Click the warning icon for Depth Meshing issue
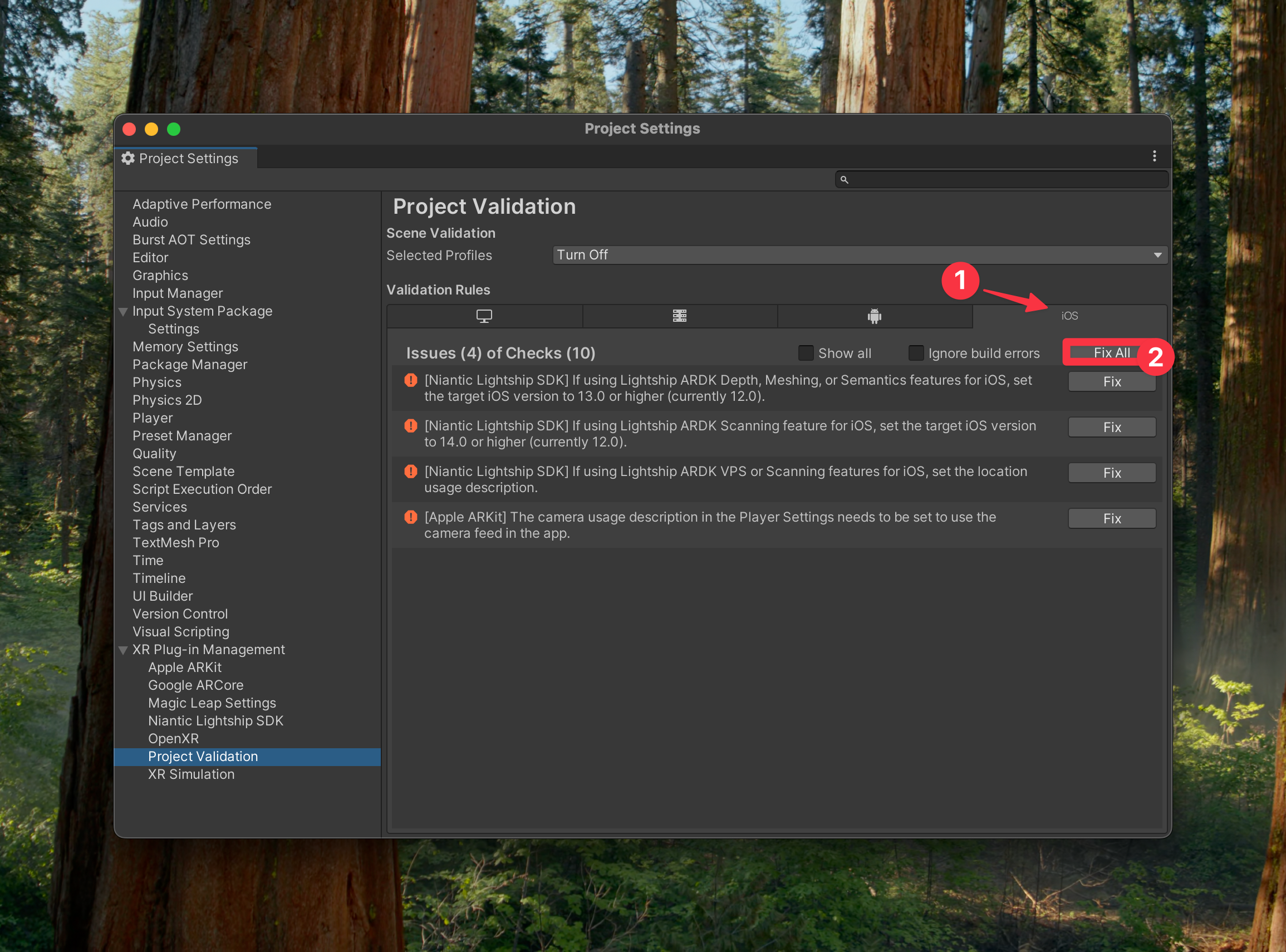This screenshot has height=952, width=1286. (411, 380)
